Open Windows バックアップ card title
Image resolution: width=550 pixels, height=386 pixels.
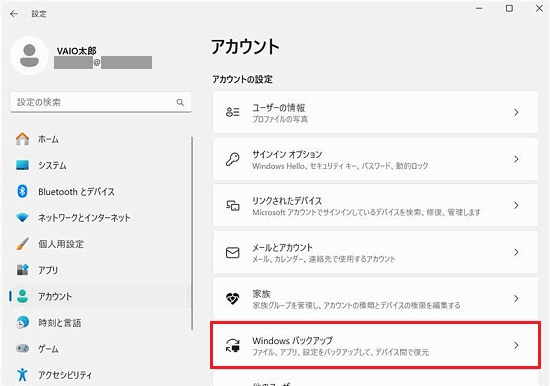click(293, 340)
